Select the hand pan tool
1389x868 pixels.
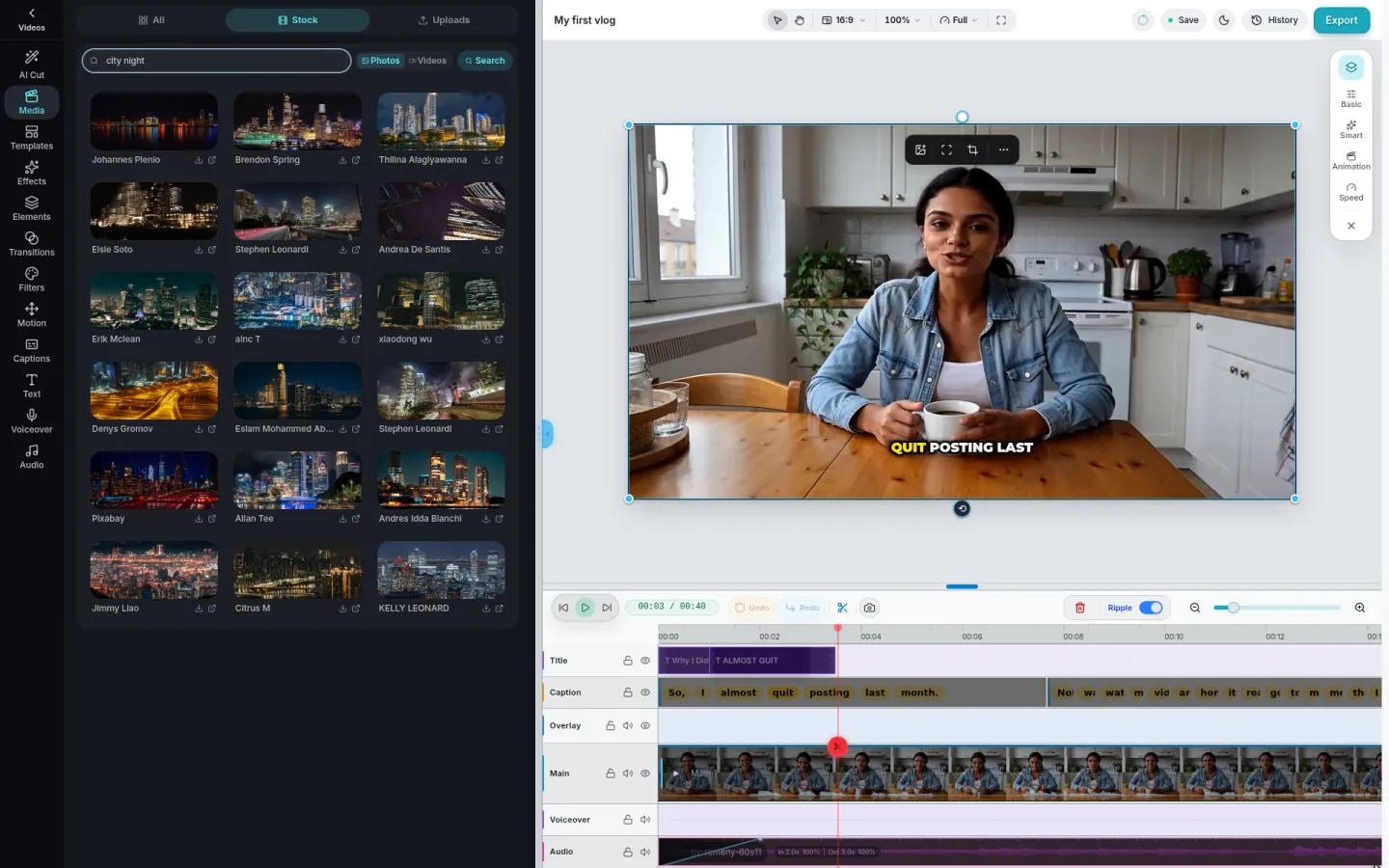800,20
